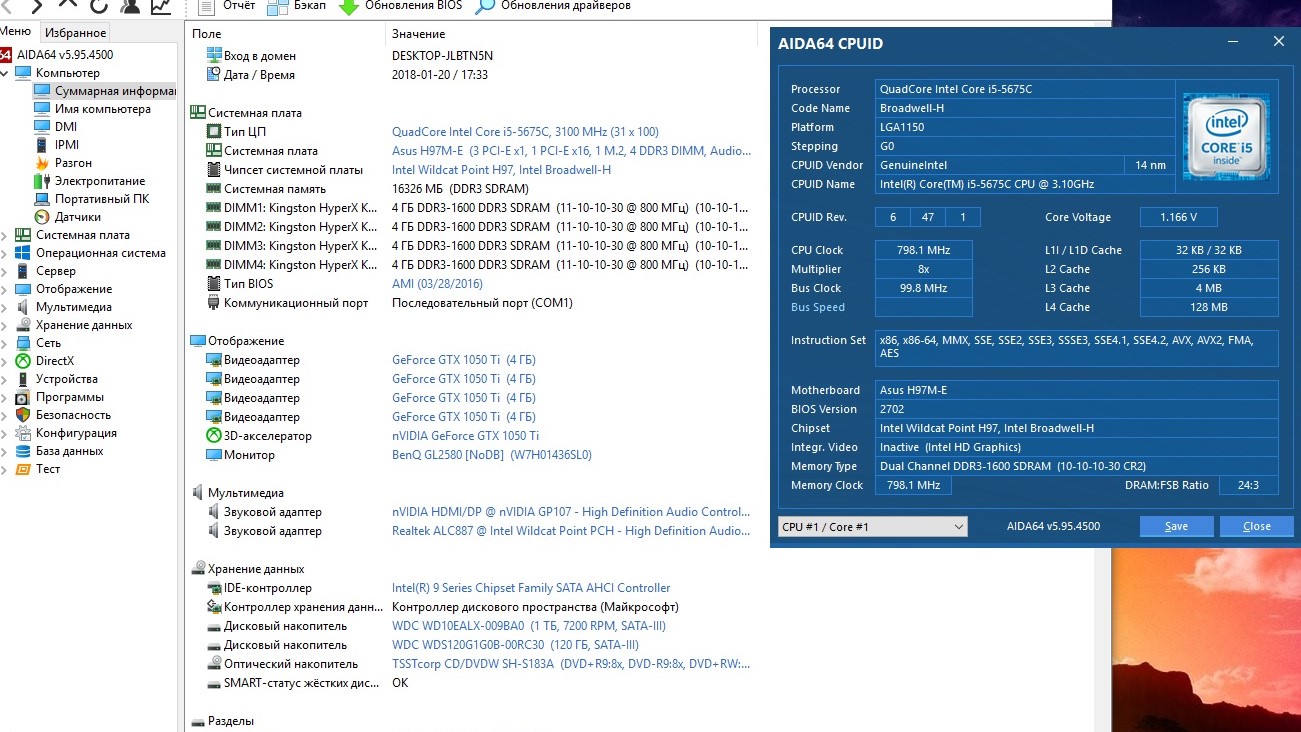Collapse the Компьютер tree node arrow
The image size is (1301, 732).
coord(5,73)
